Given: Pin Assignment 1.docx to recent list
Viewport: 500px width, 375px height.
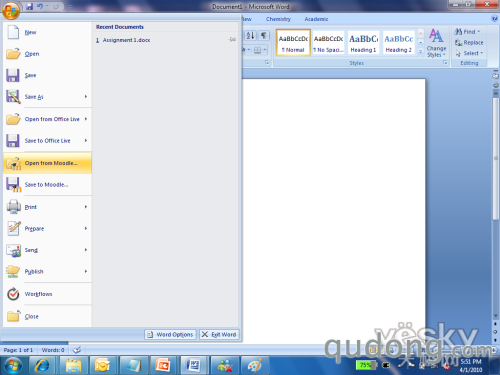Looking at the screenshot, I should (x=232, y=40).
